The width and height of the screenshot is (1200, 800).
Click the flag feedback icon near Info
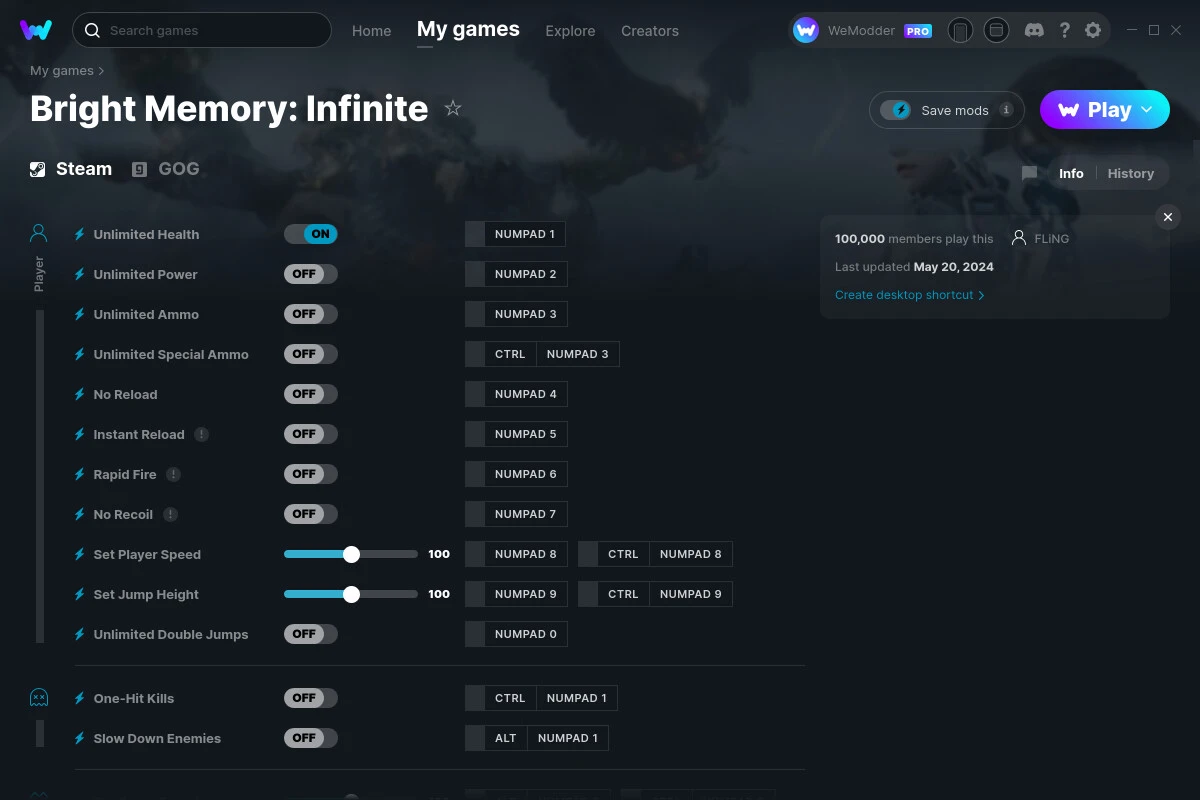[x=1029, y=172]
